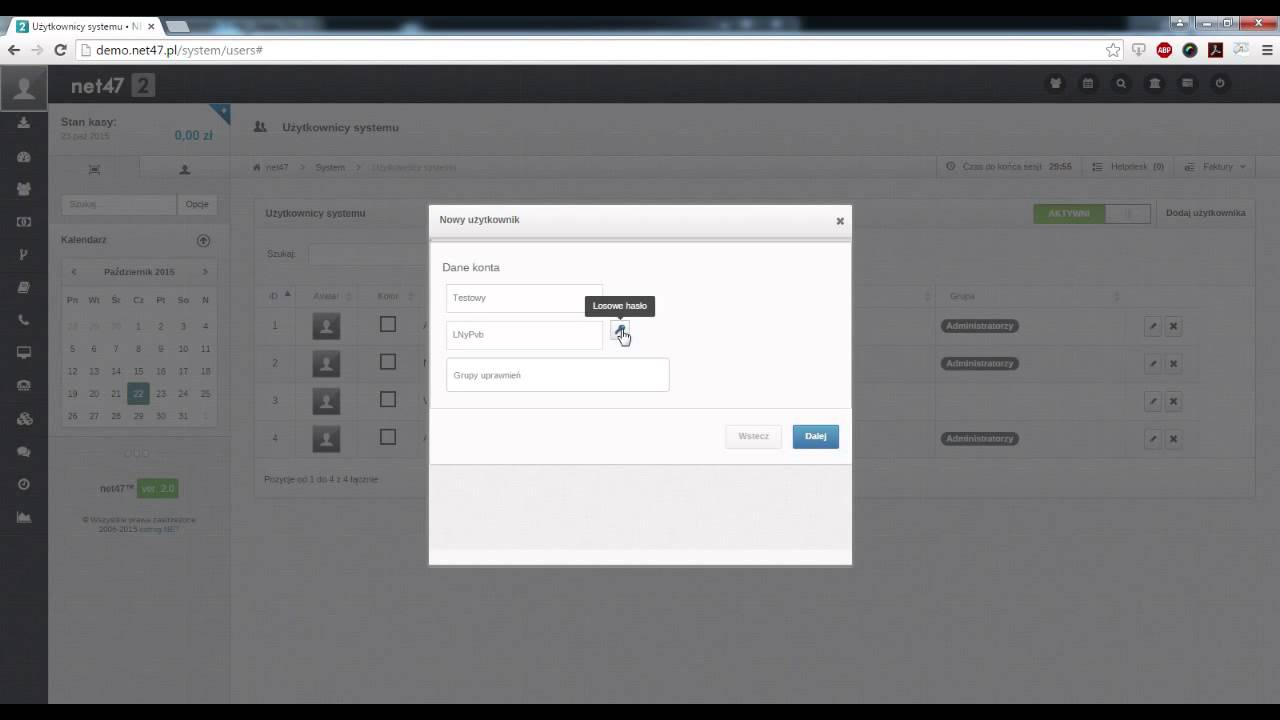1280x720 pixels.
Task: Focus the username field containing Testowy
Action: [524, 298]
